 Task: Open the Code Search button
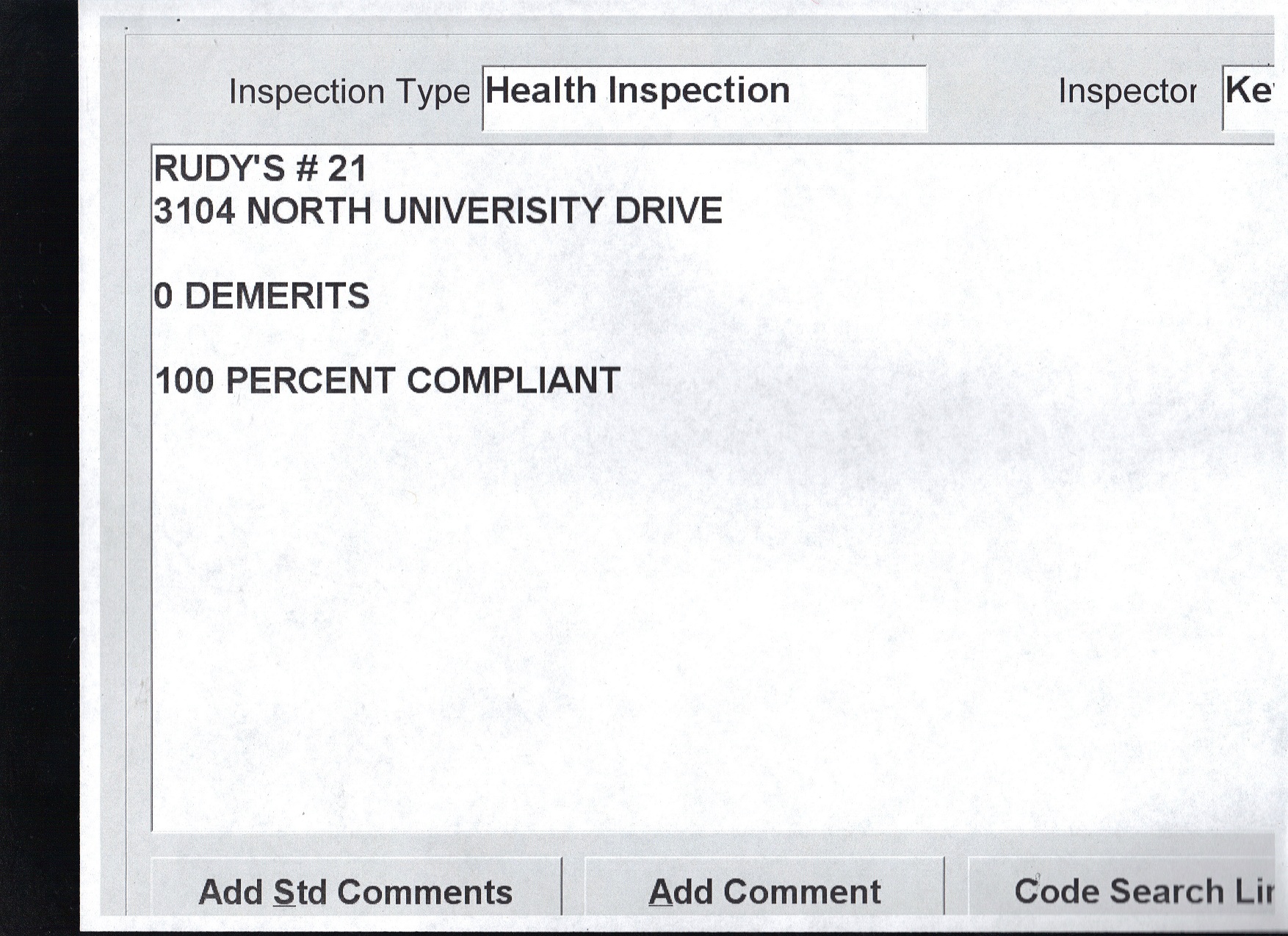point(1131,891)
